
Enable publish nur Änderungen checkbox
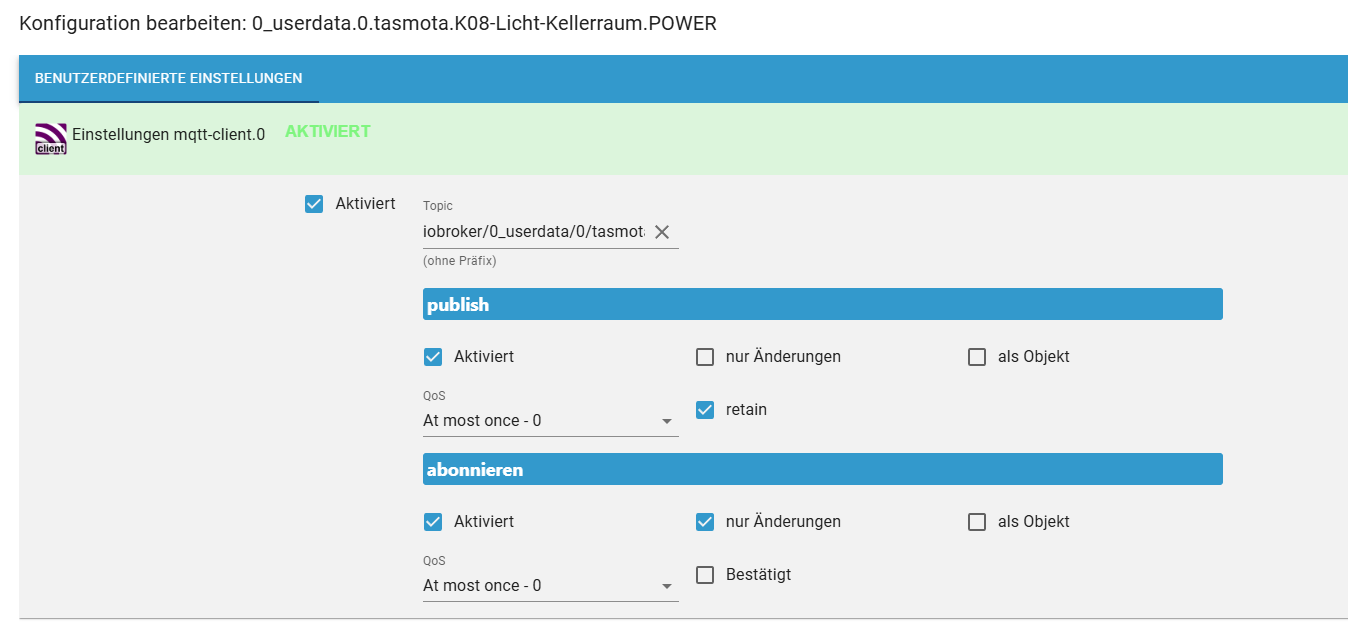[705, 357]
